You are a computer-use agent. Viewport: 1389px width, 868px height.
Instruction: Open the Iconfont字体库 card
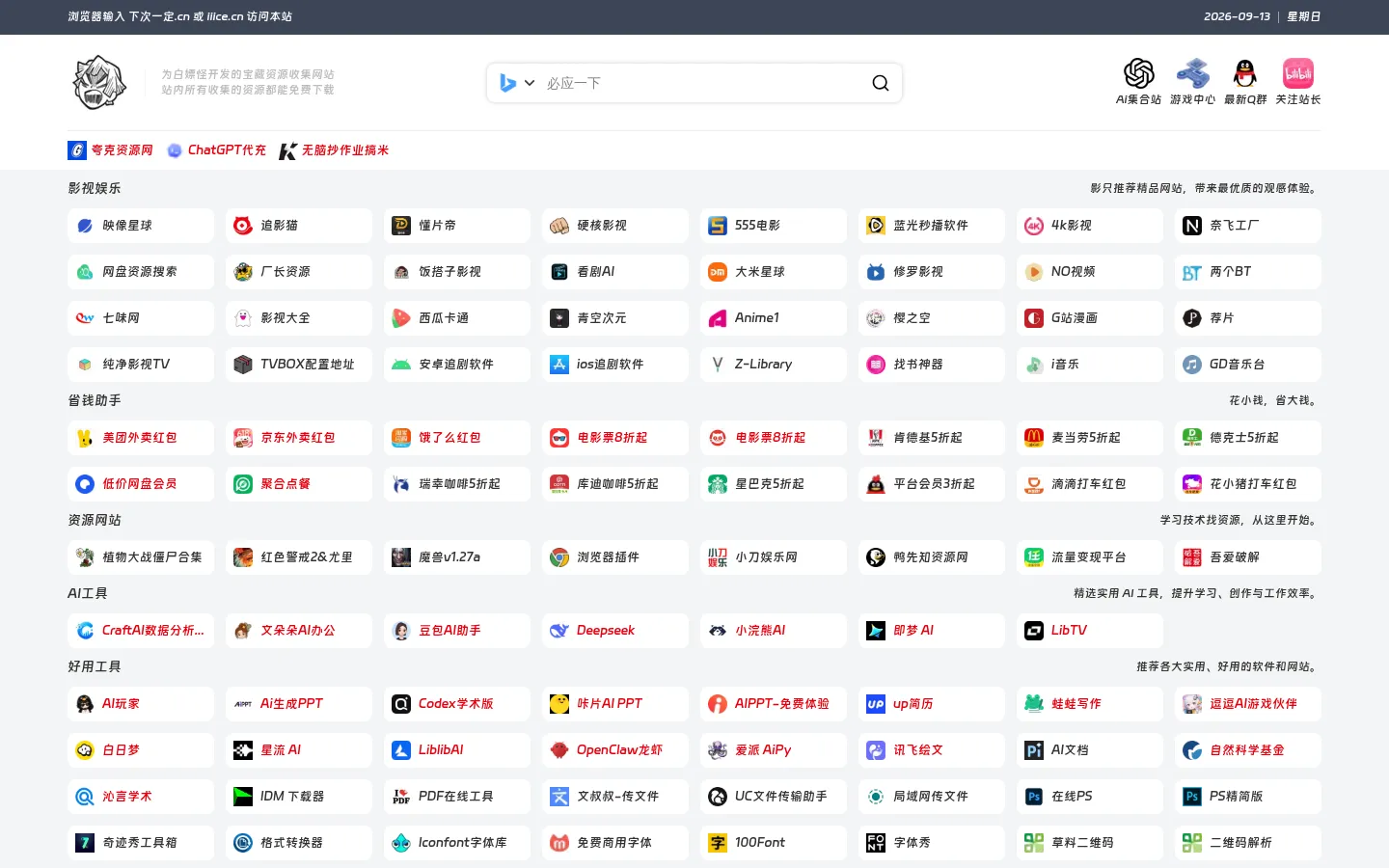[x=457, y=843]
